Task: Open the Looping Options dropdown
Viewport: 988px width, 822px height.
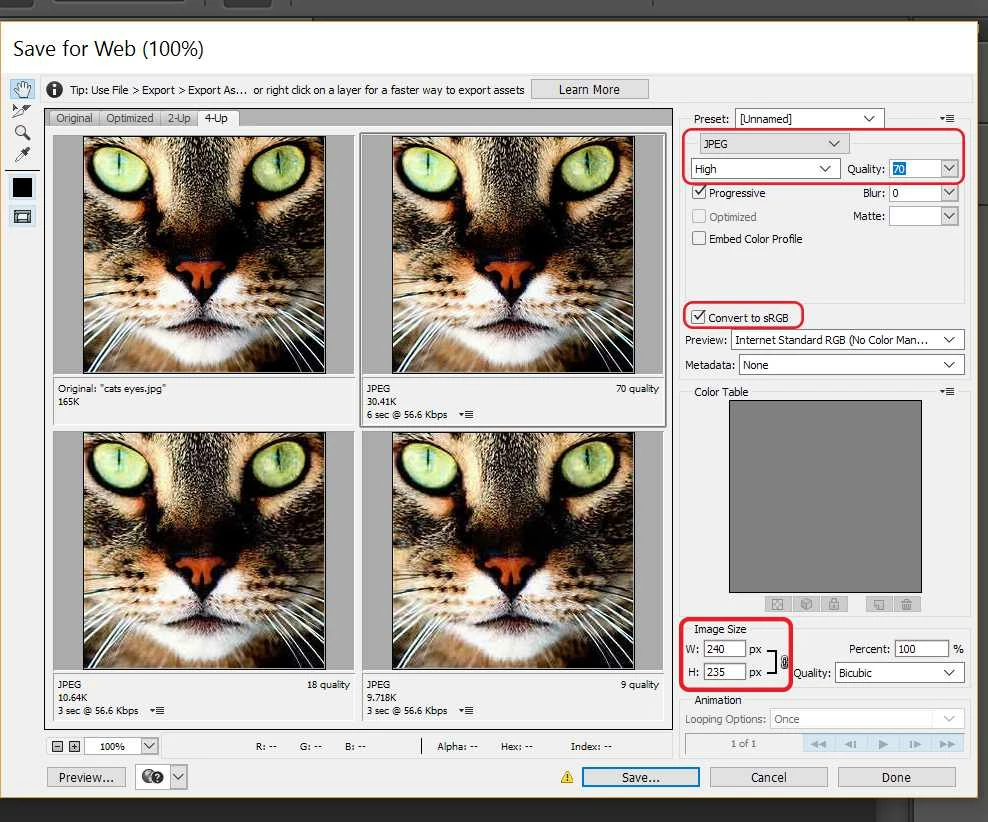Action: (x=869, y=719)
